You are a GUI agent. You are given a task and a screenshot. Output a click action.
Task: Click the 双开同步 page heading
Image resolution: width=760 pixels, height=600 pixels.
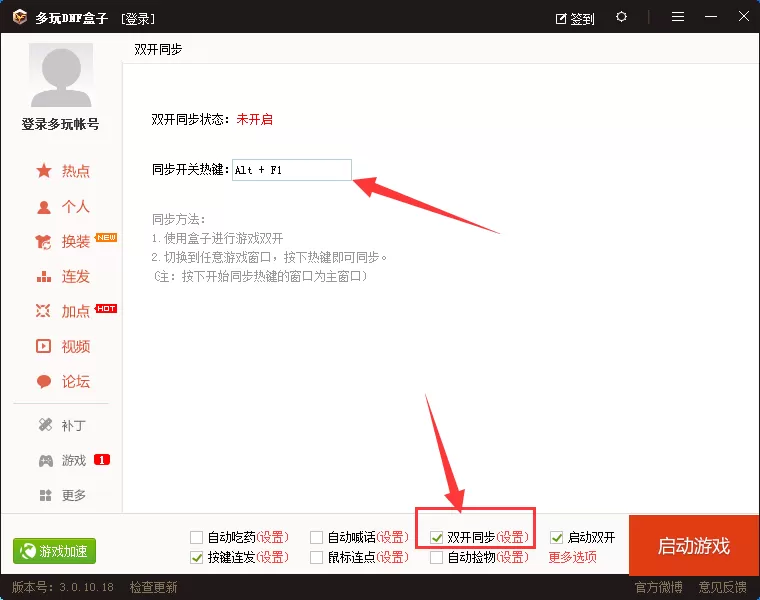(158, 49)
